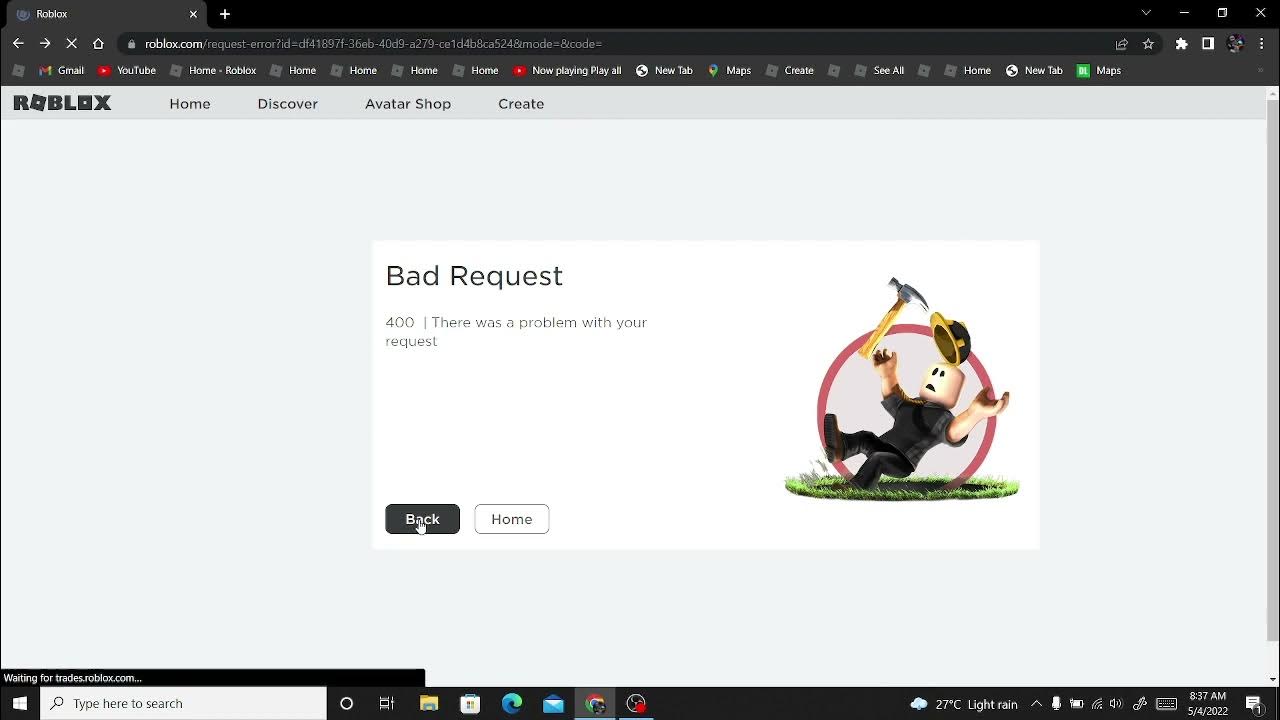Viewport: 1280px width, 720px height.
Task: Click the Home button on error page
Action: (512, 519)
